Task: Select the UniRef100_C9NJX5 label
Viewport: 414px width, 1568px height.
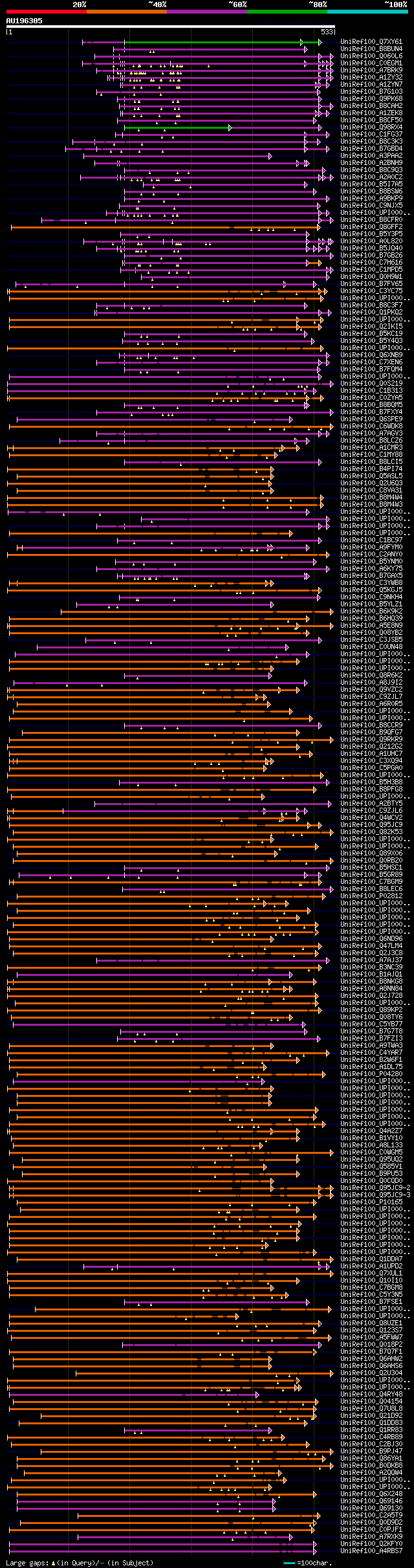Action: click(371, 206)
